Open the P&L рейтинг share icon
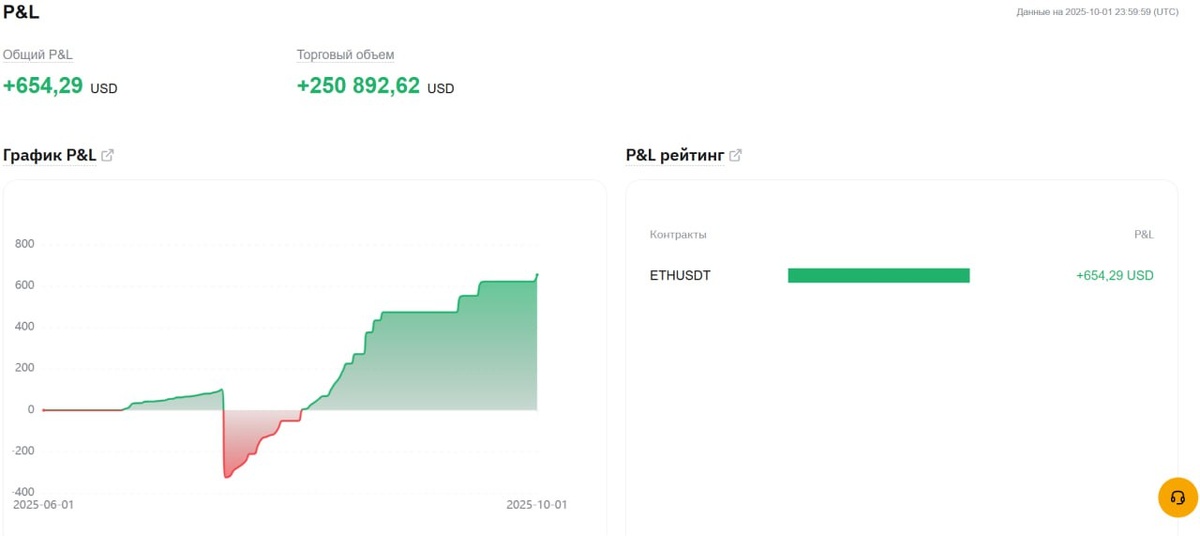The image size is (1200, 536). point(735,155)
